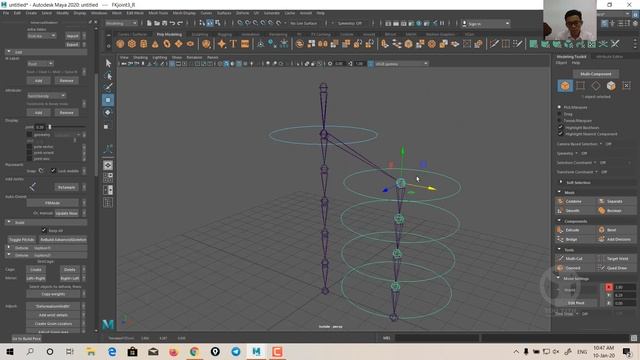Click the Multi-Component button
The height and width of the screenshot is (360, 640).
tap(596, 74)
